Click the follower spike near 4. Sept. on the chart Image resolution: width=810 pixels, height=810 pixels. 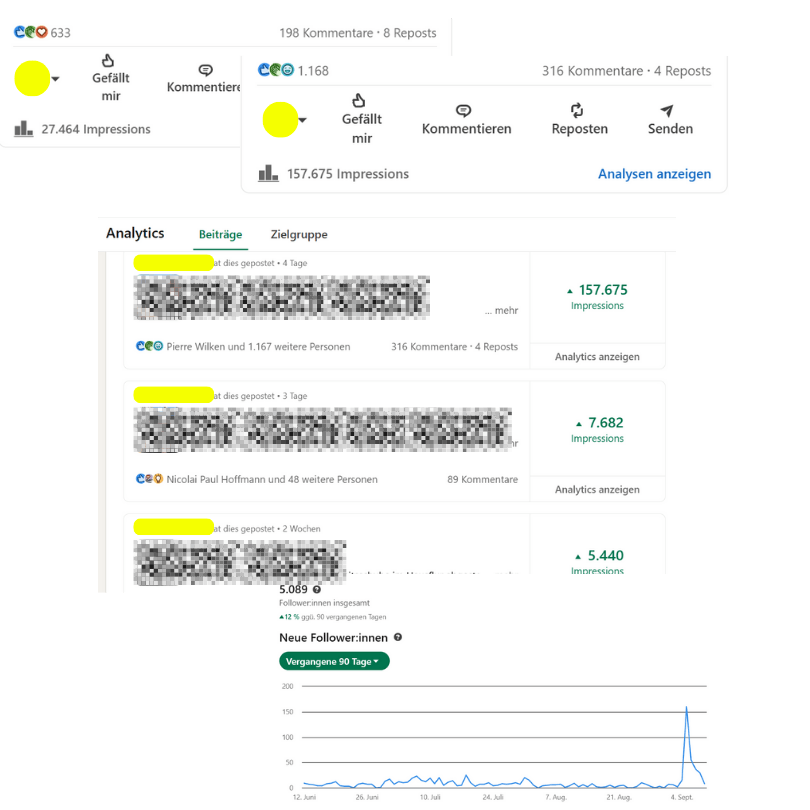687,708
